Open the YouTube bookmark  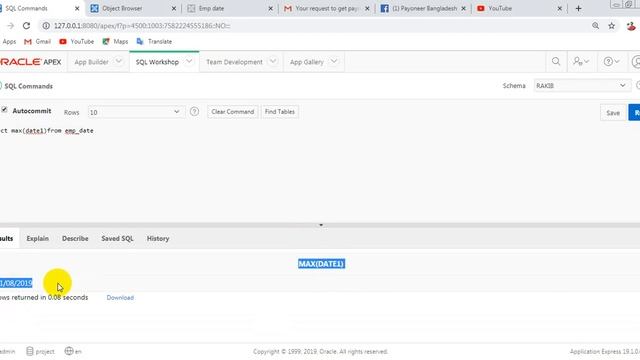(x=76, y=41)
